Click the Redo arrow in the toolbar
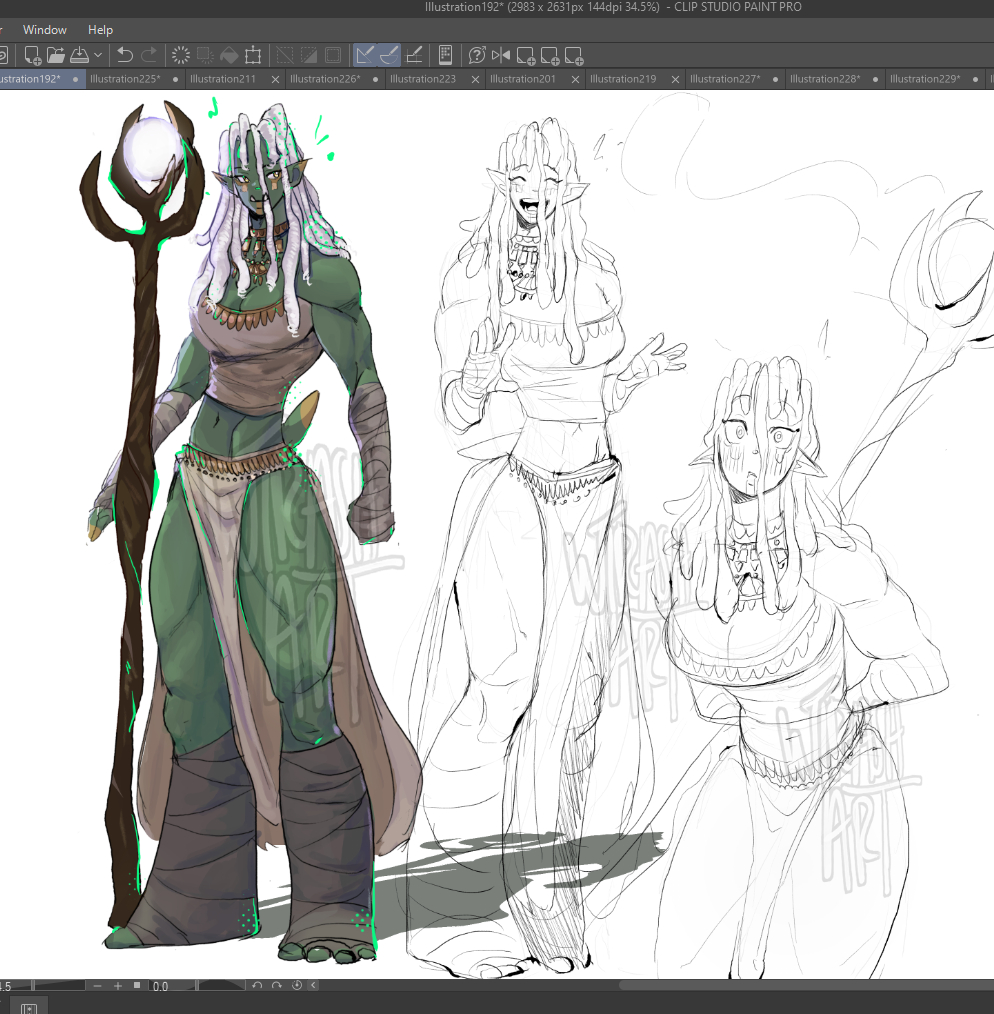The width and height of the screenshot is (994, 1014). 149,55
